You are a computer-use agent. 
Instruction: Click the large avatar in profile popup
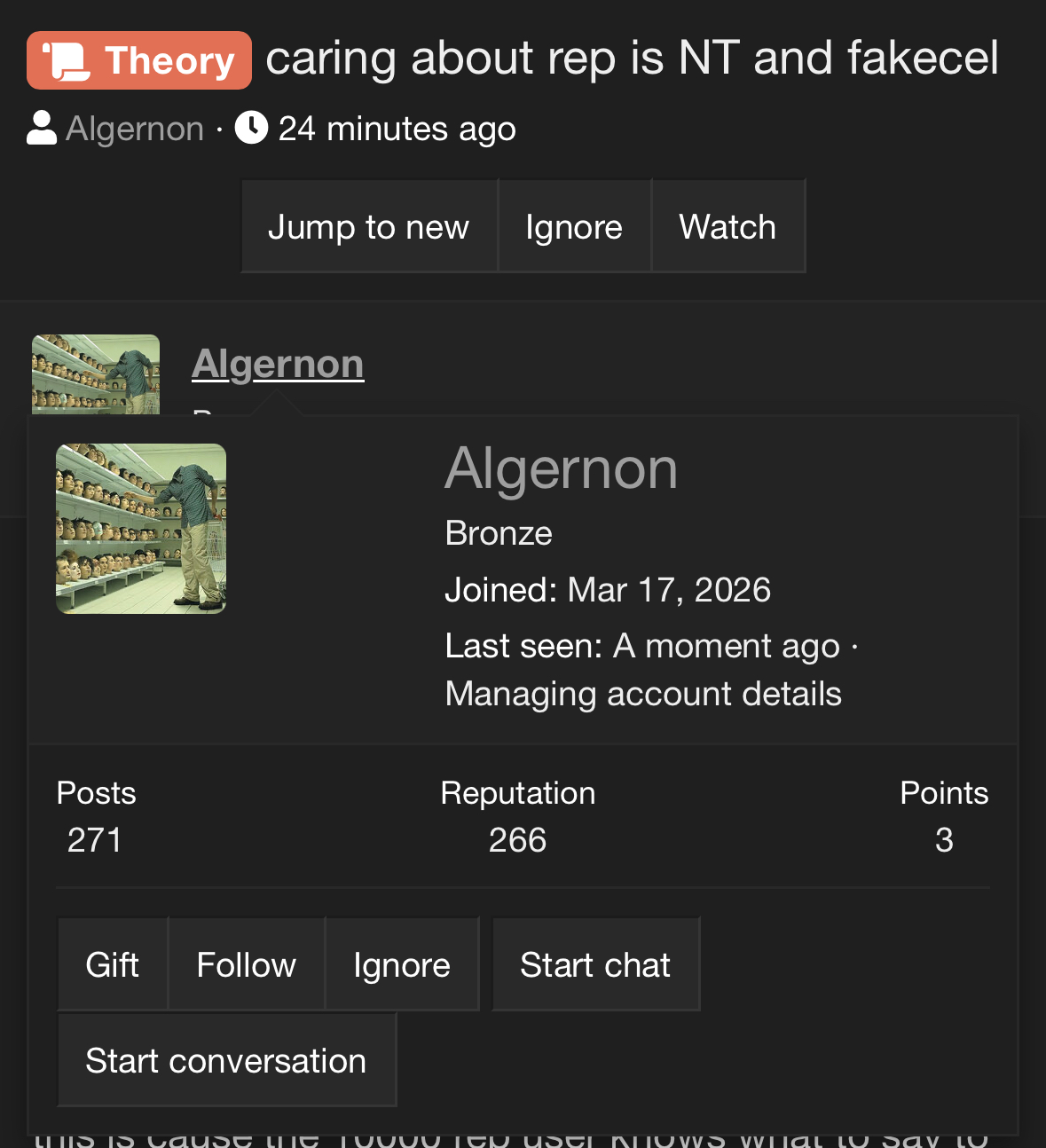(141, 529)
